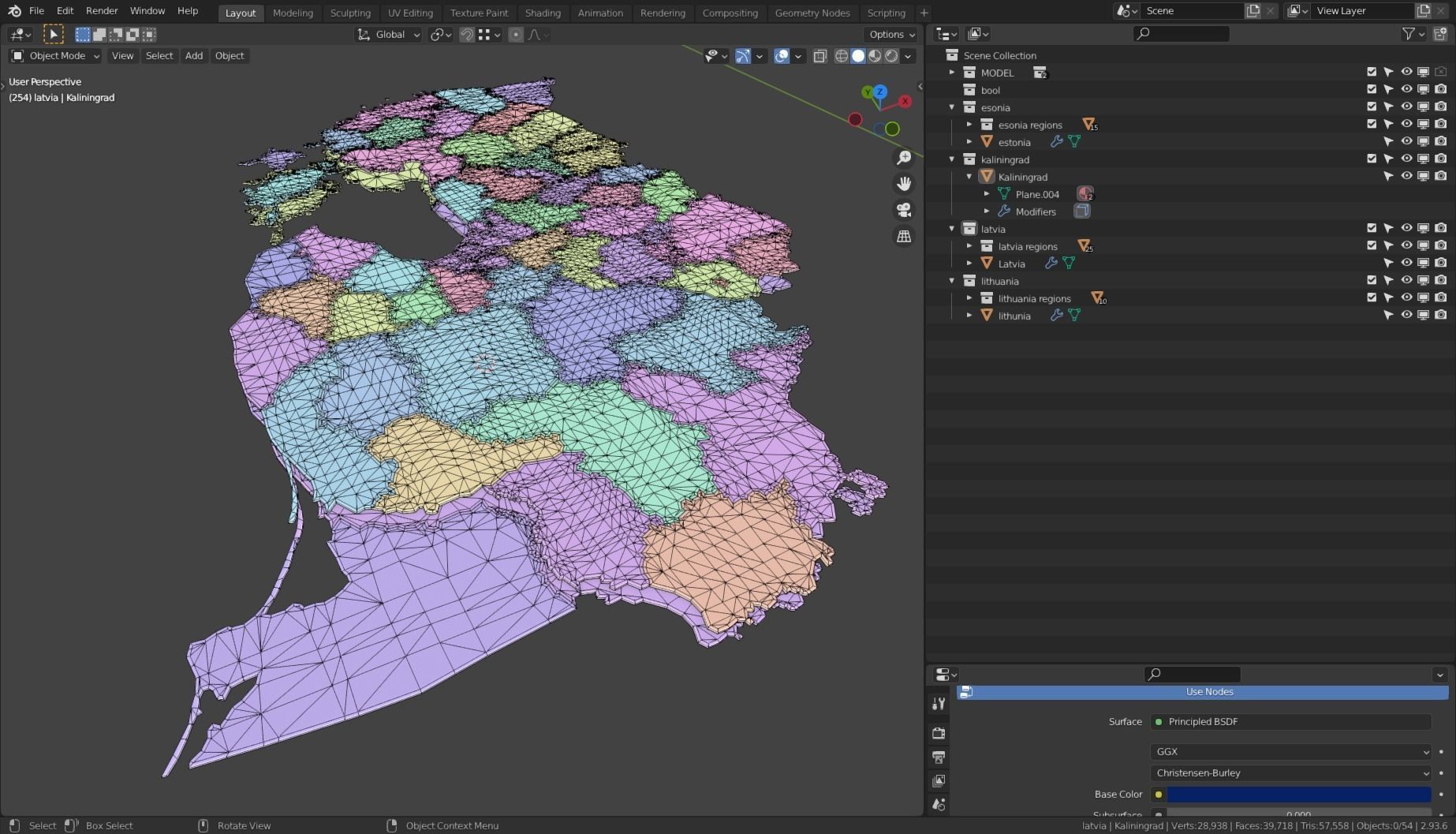The width and height of the screenshot is (1456, 834).
Task: Add workspace with plus icon
Action: 924,13
